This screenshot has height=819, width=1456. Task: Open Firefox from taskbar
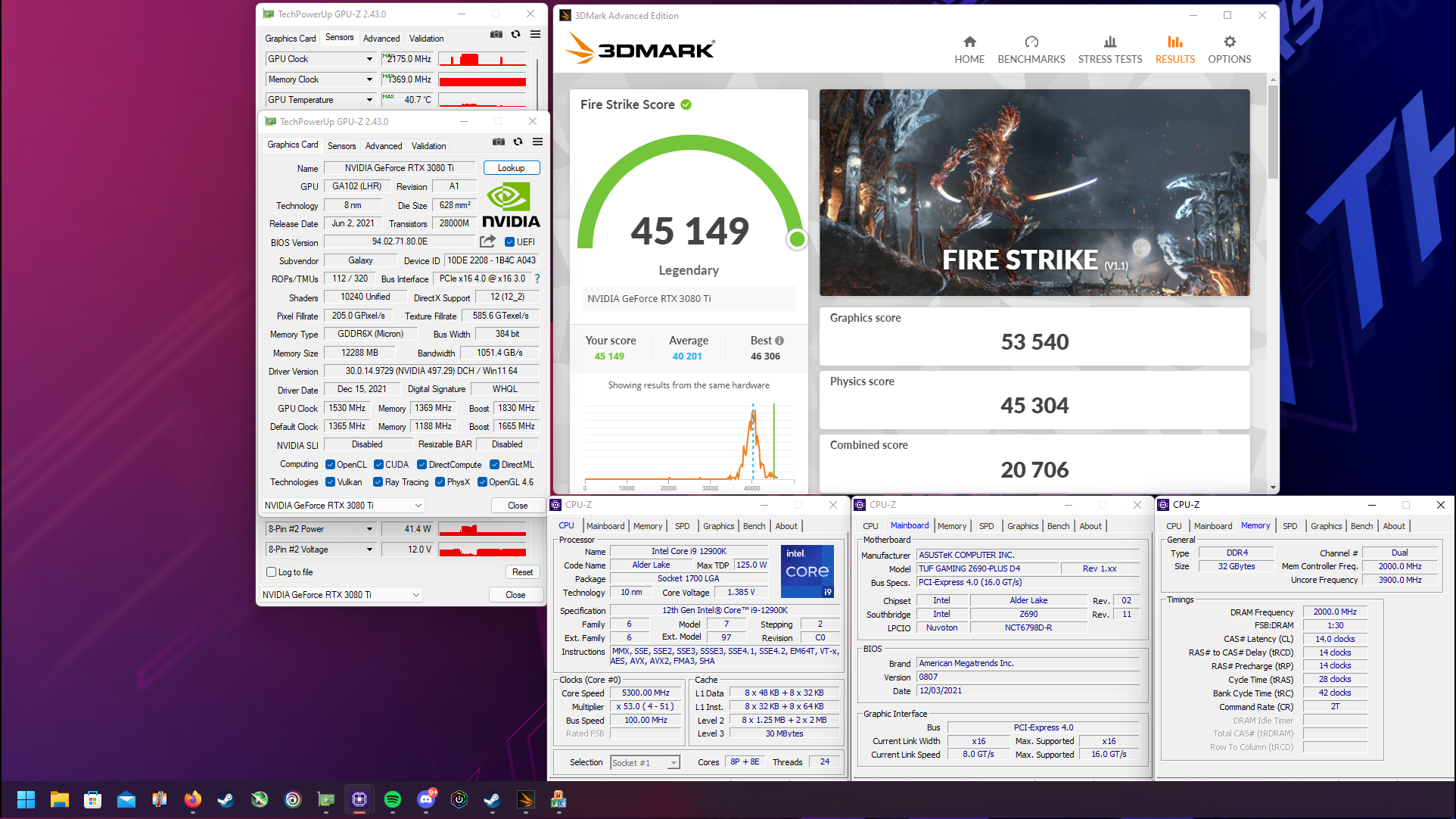[x=192, y=799]
